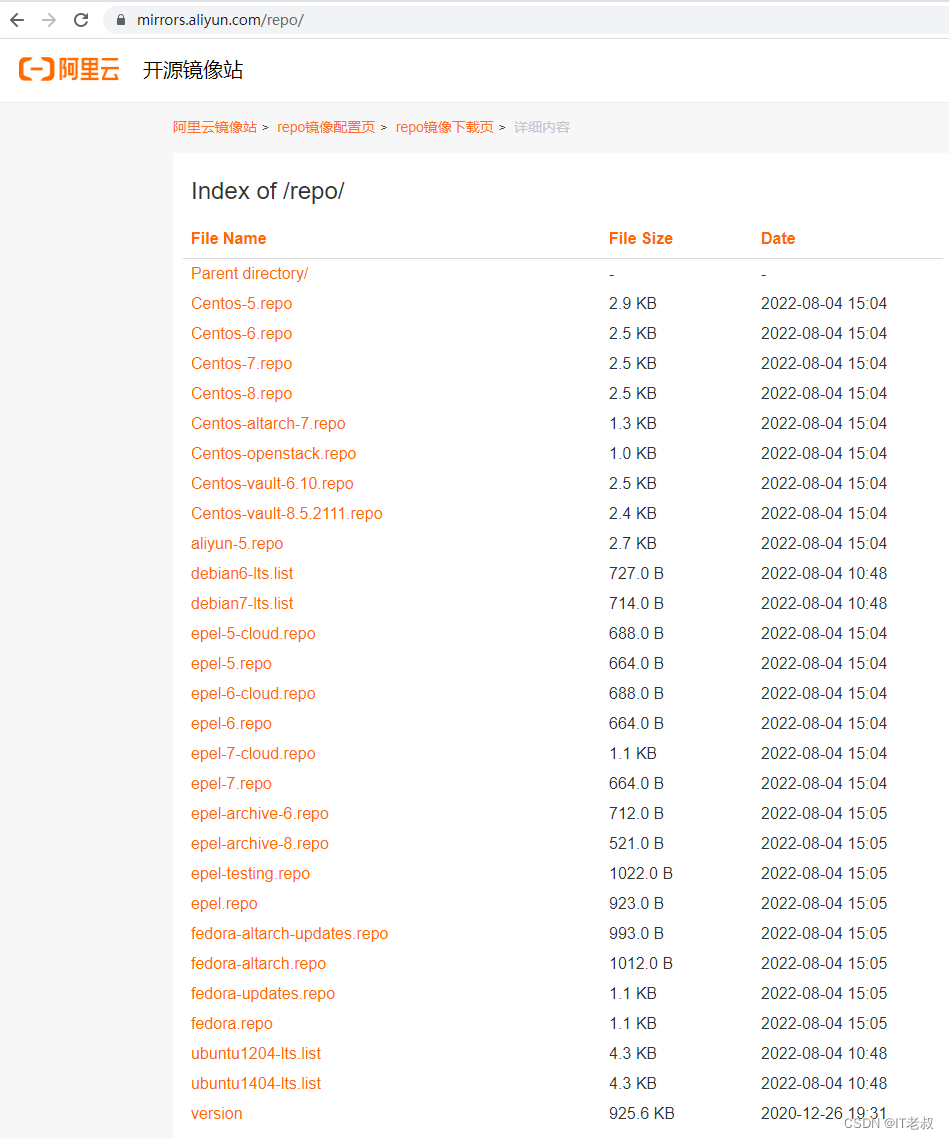Viewport: 949px width, 1139px height.
Task: Click the 521.0 B size for epel-archive-8.repo
Action: (637, 844)
